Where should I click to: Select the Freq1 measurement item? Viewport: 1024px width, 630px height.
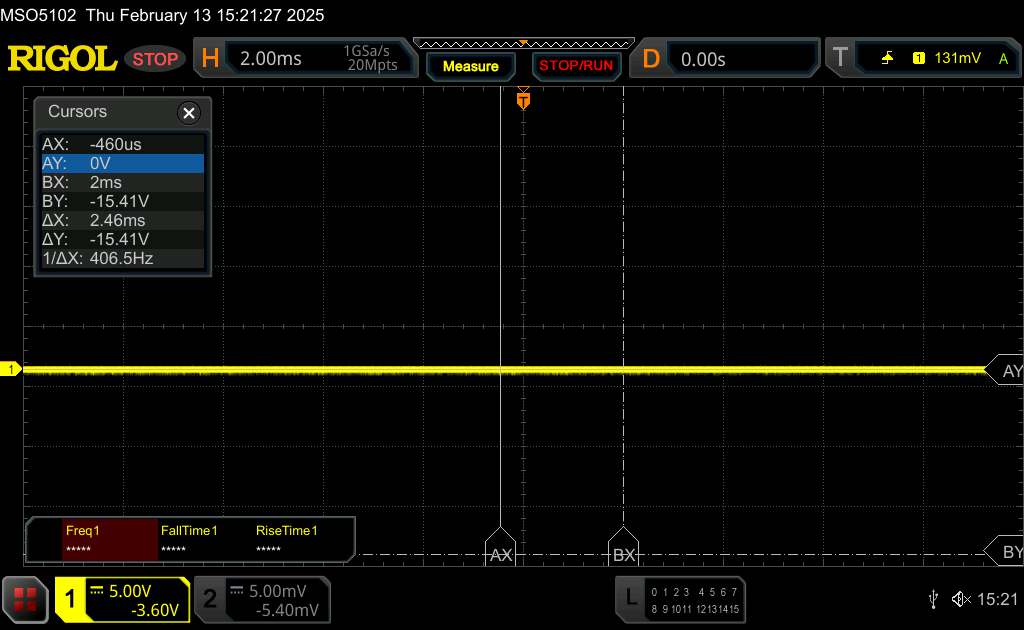[110, 539]
